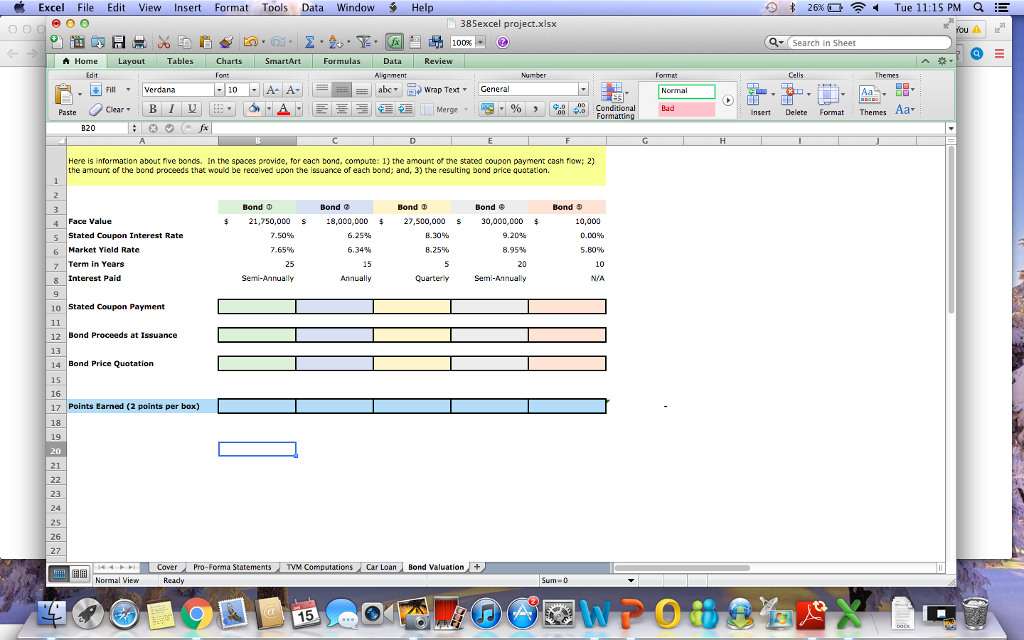1024x640 pixels.
Task: Open the font name dropdown (Verdana)
Action: [x=219, y=90]
